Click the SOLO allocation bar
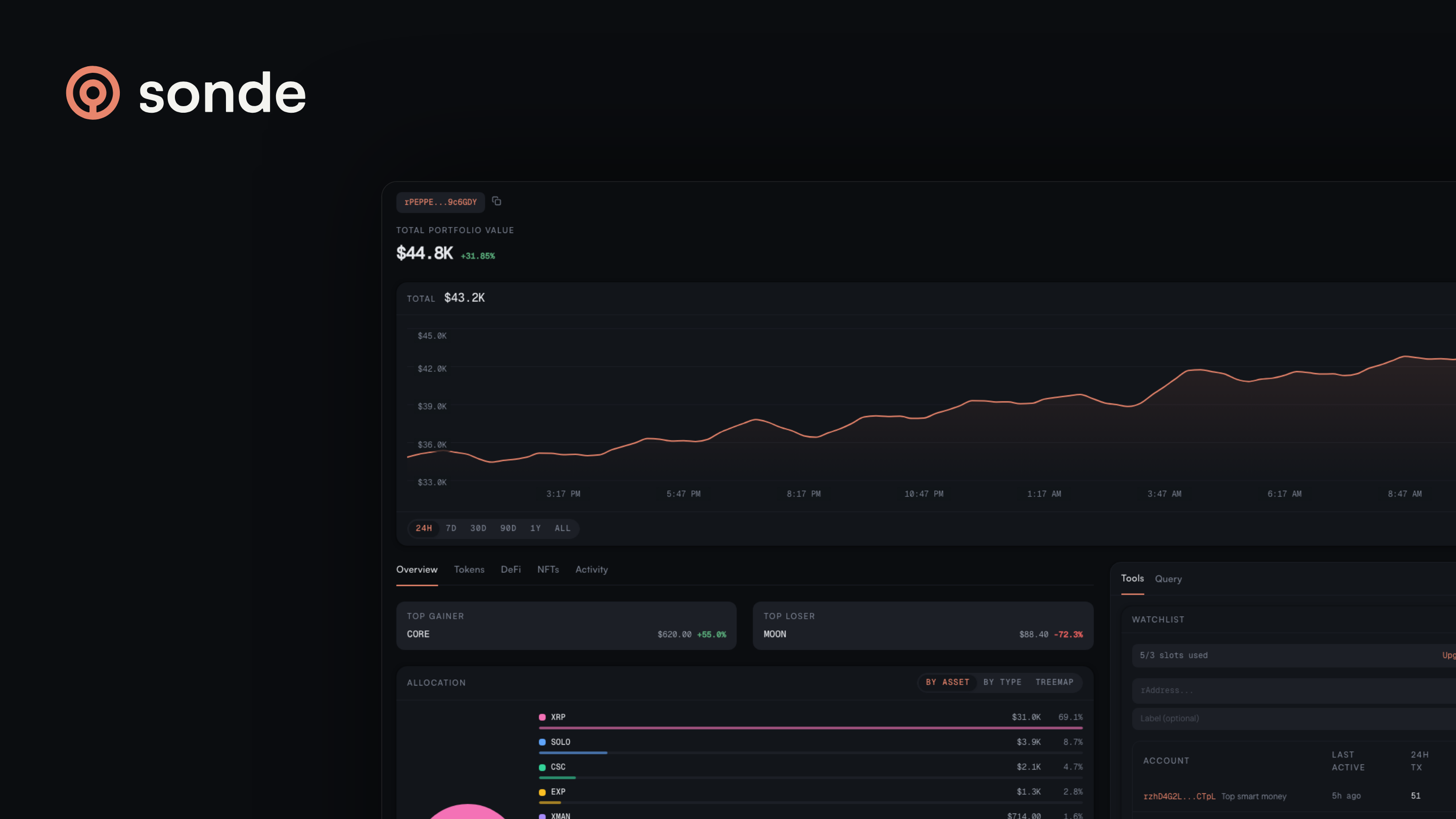The height and width of the screenshot is (819, 1456). [810, 753]
